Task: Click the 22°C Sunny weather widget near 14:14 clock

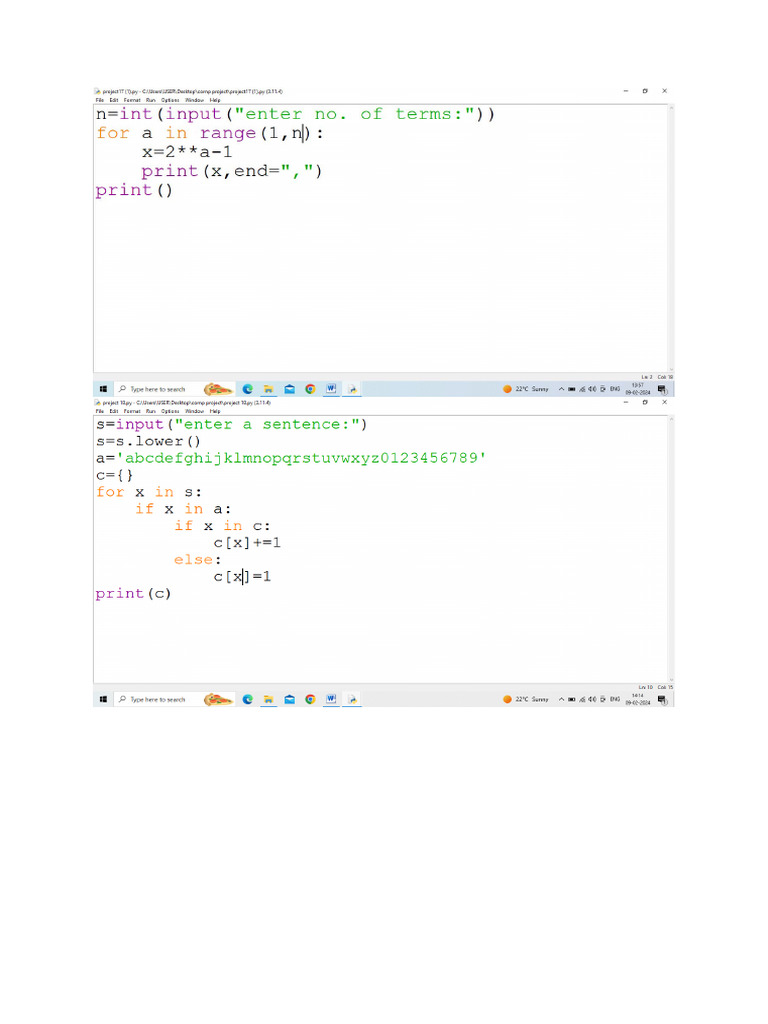Action: pos(527,699)
